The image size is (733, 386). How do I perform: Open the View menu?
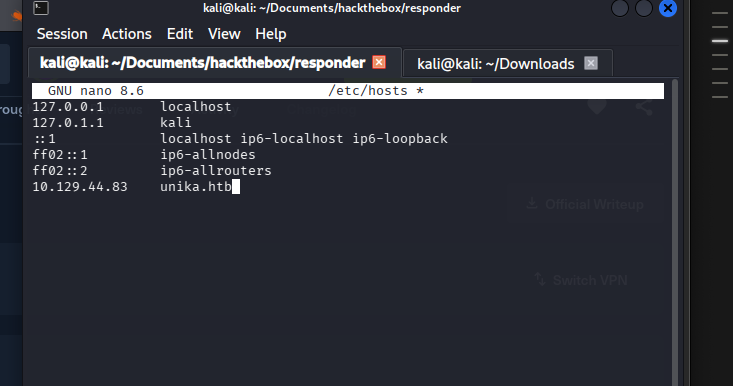pyautogui.click(x=224, y=34)
